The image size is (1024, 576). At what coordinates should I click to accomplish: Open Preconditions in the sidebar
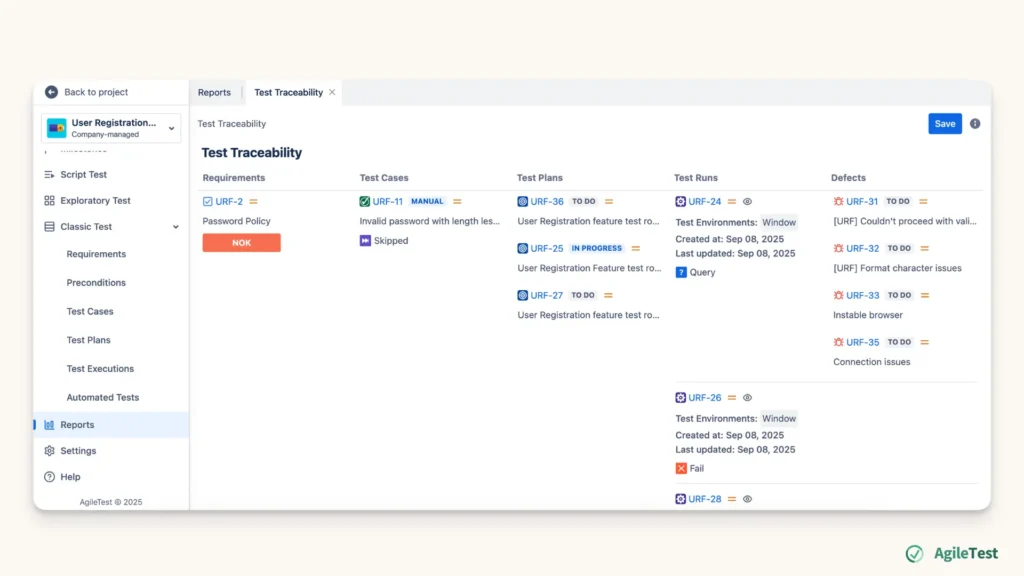click(x=96, y=283)
